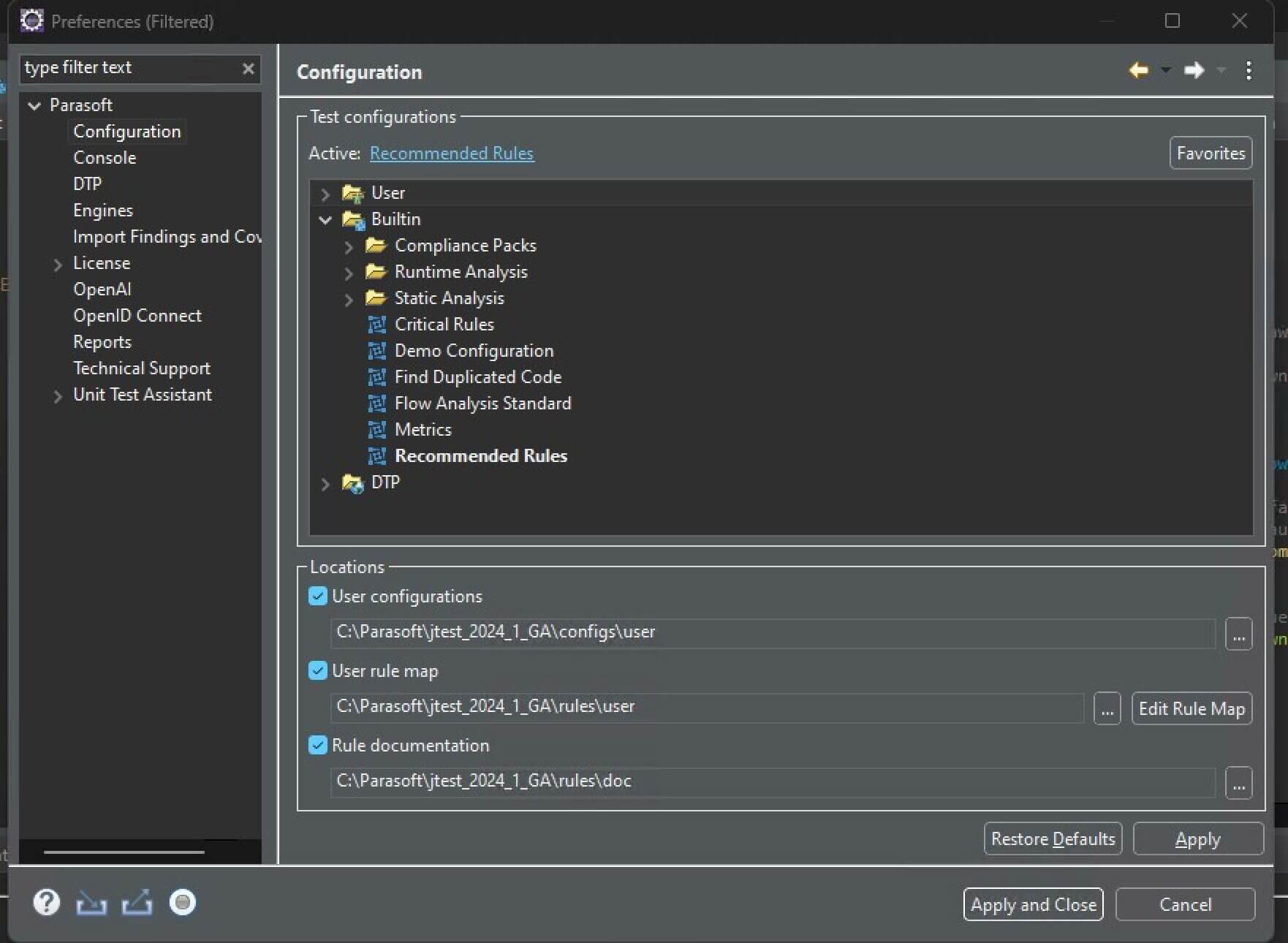Screen dimensions: 1288x943
Task: Browse for Rule documentation folder
Action: [1238, 783]
